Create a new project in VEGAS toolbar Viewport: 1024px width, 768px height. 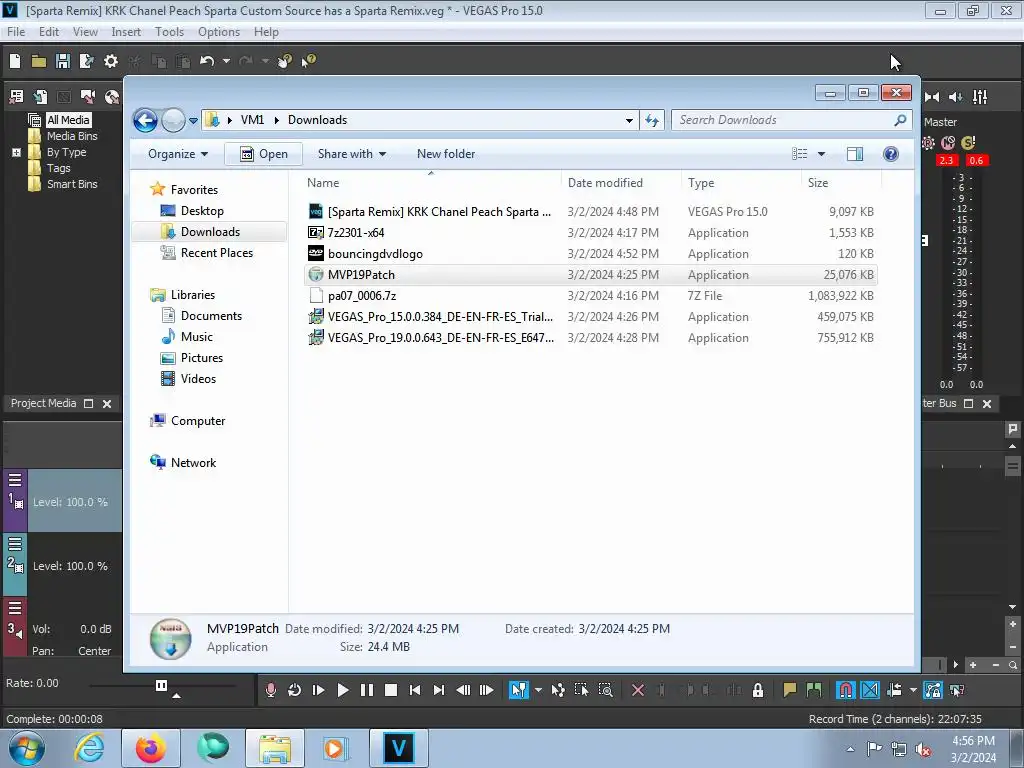pyautogui.click(x=15, y=61)
